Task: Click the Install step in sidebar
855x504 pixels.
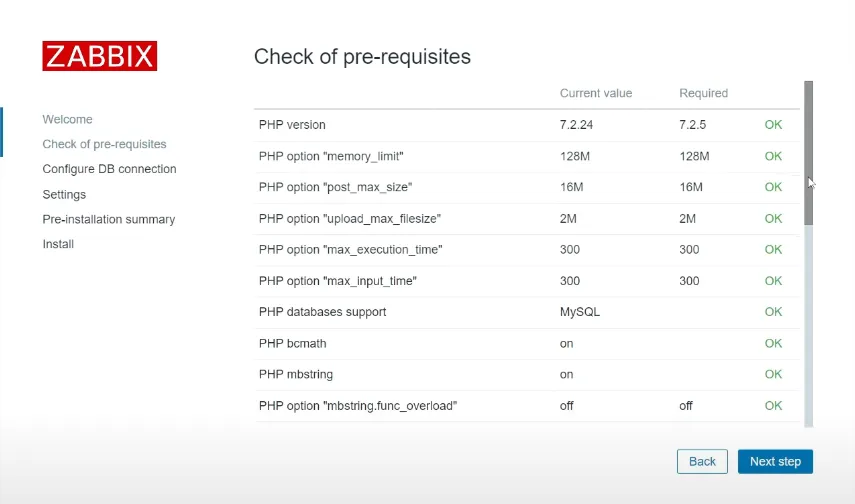Action: coord(58,244)
